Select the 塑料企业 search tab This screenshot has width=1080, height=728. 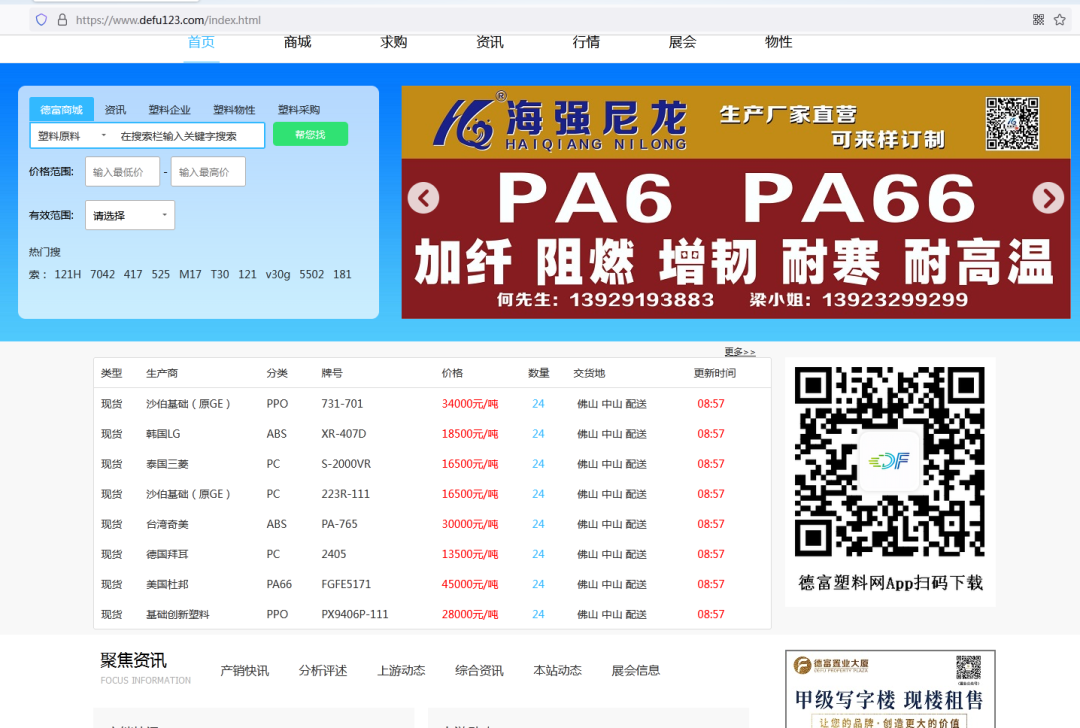169,110
